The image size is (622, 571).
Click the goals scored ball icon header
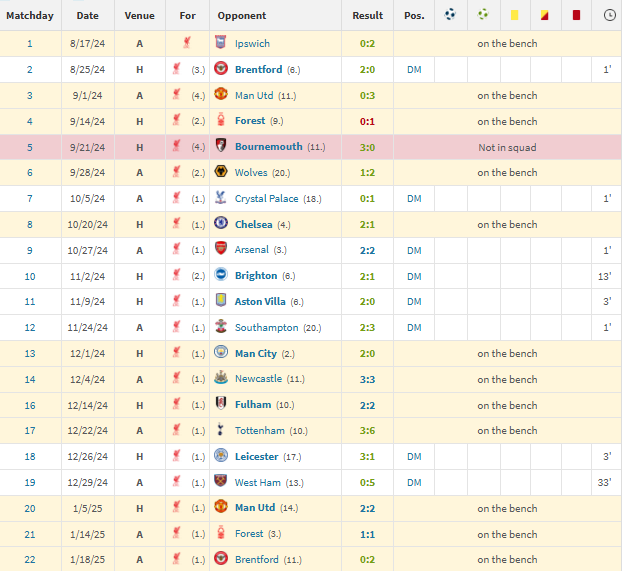pos(450,15)
